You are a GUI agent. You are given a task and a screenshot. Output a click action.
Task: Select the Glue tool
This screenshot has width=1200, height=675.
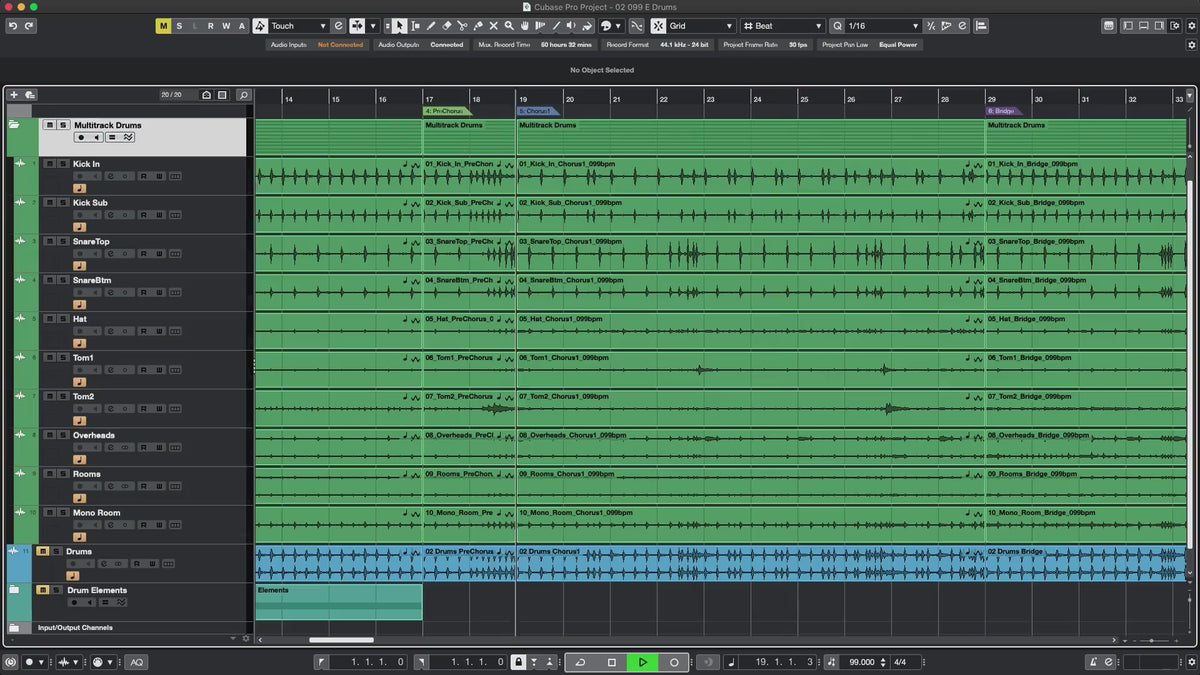pos(478,25)
